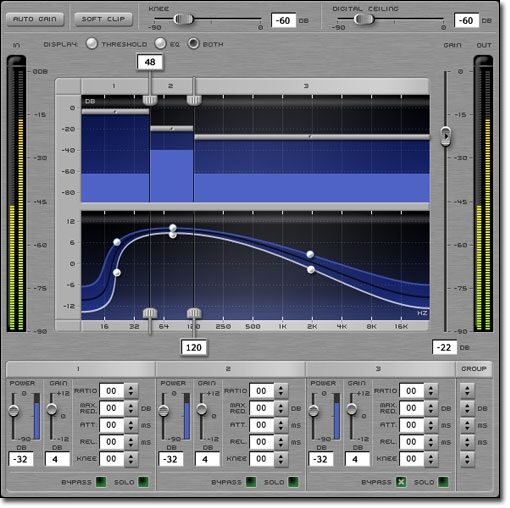
Task: Select band 2 tab in lower panel
Action: click(x=230, y=369)
